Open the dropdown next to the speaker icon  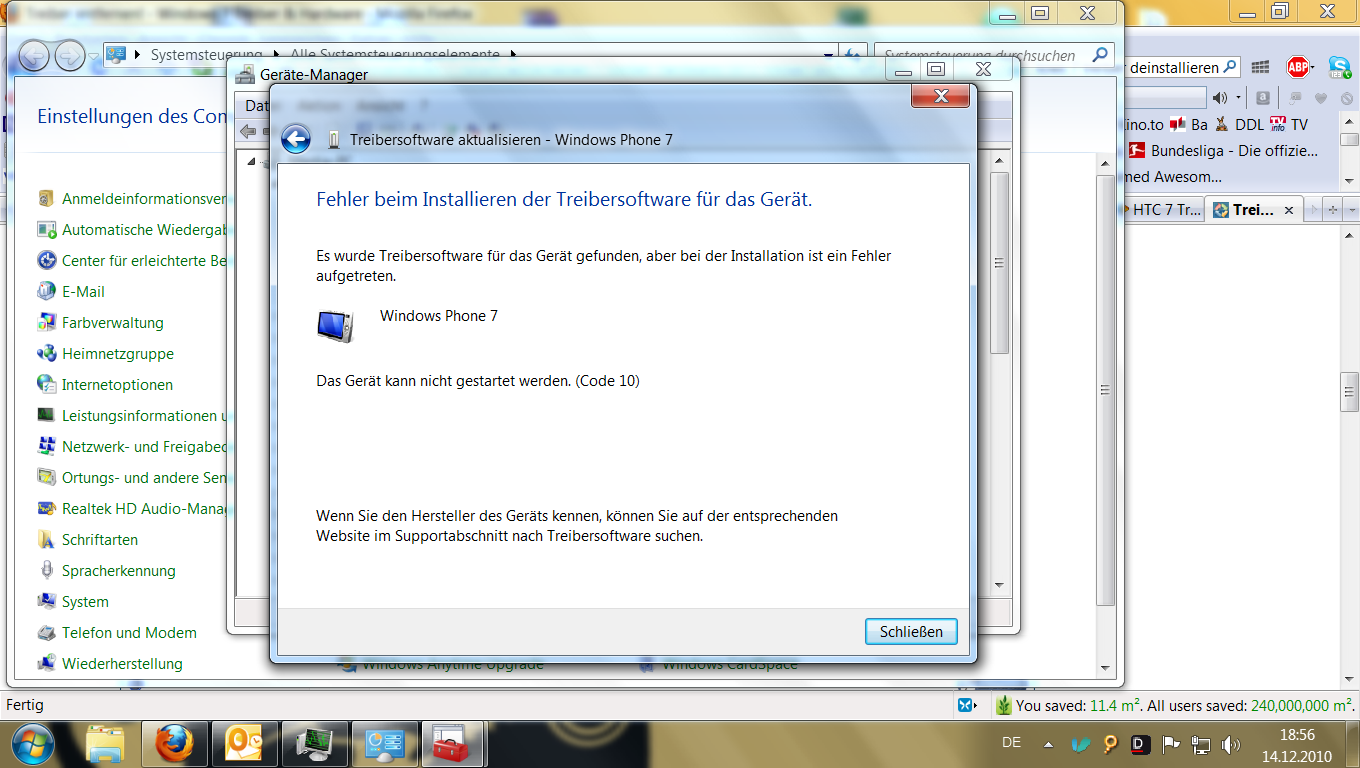click(x=1238, y=98)
